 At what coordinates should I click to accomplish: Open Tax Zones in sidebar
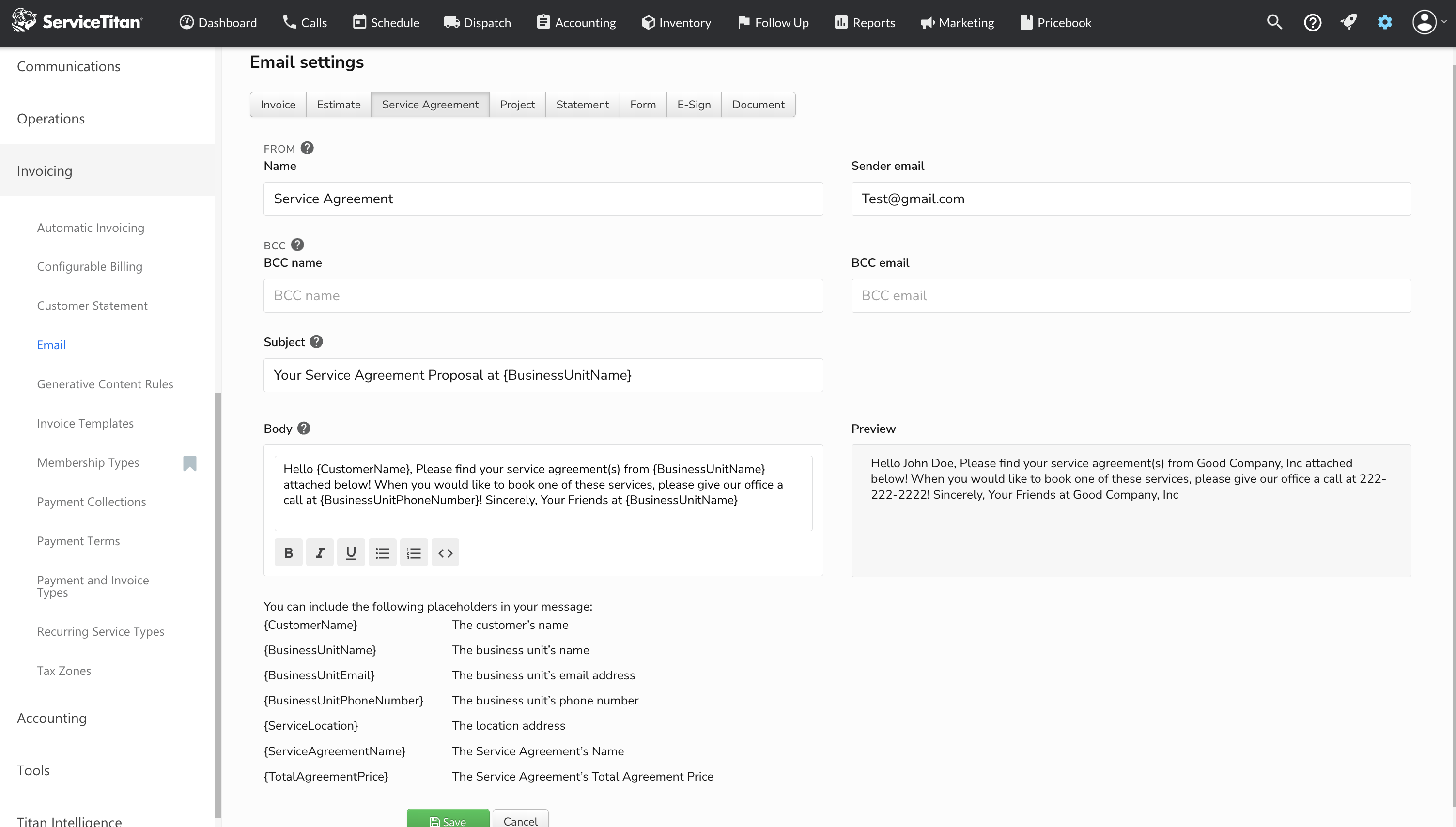(64, 671)
